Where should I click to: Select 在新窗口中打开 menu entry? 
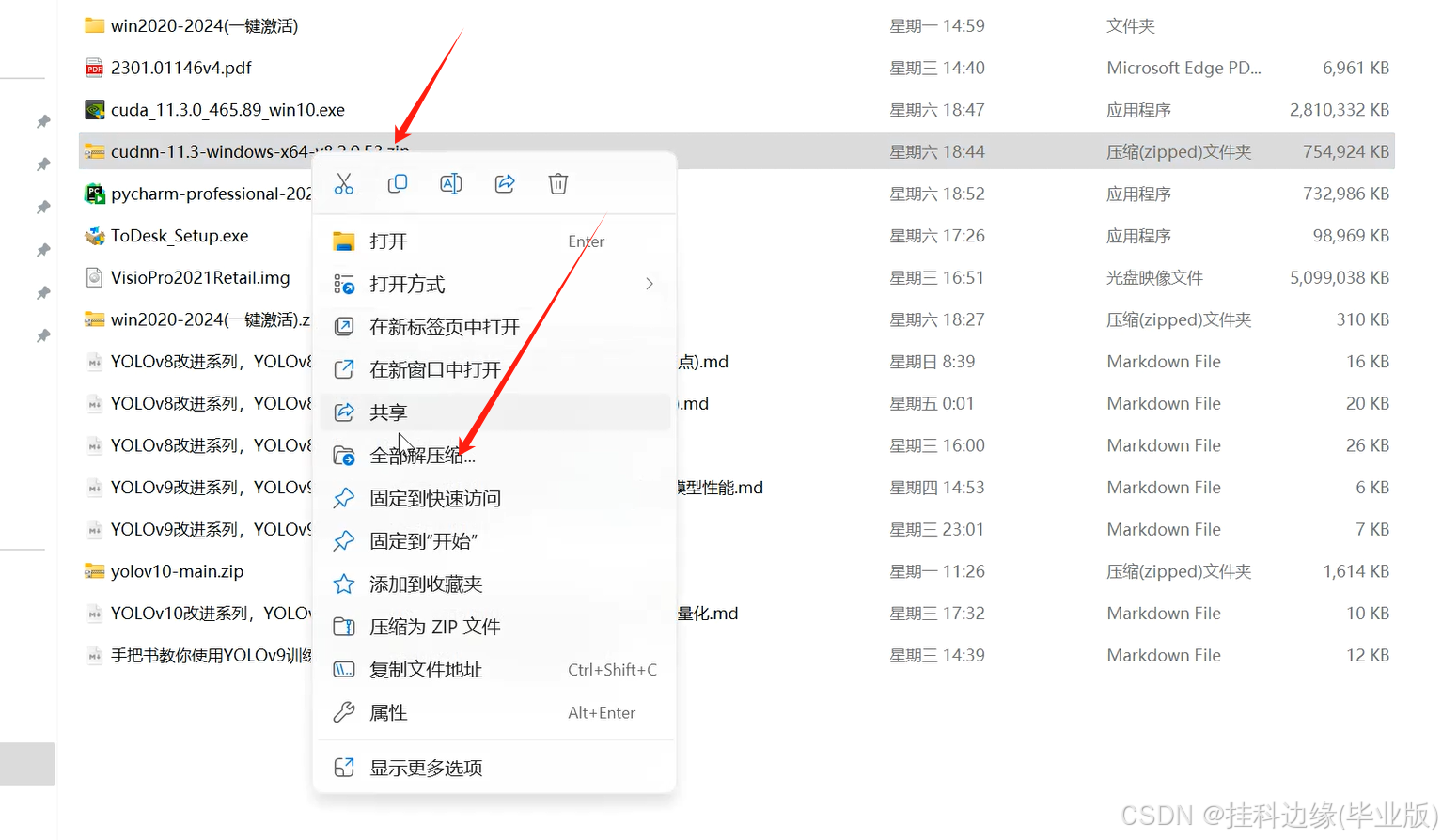coord(494,369)
